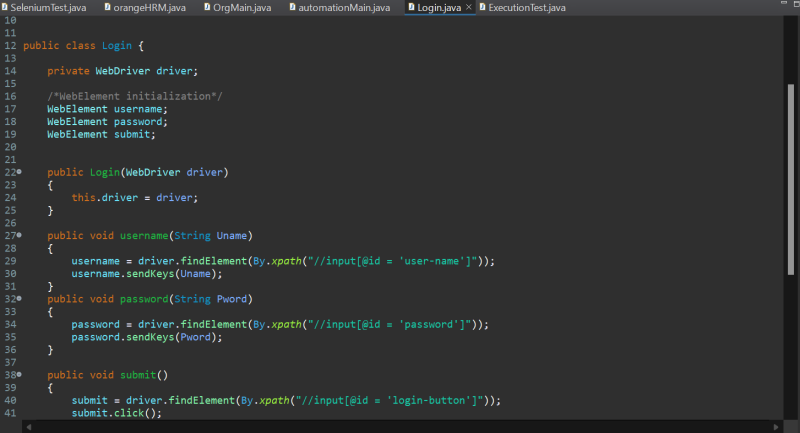Viewport: 800px width, 433px height.
Task: Switch to the OrgMain.java tab
Action: click(x=238, y=8)
